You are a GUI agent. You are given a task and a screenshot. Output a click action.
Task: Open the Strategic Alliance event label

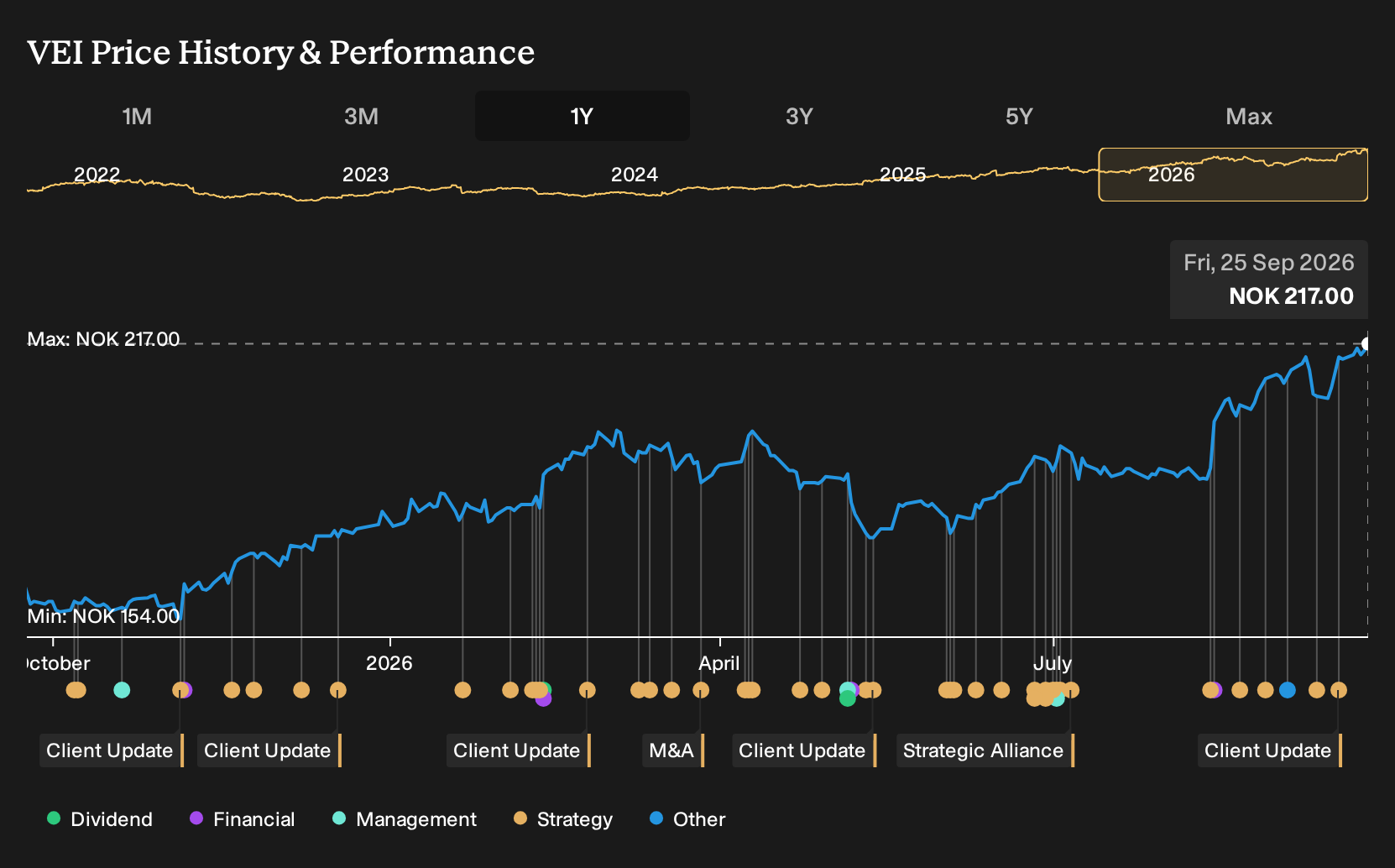[985, 750]
